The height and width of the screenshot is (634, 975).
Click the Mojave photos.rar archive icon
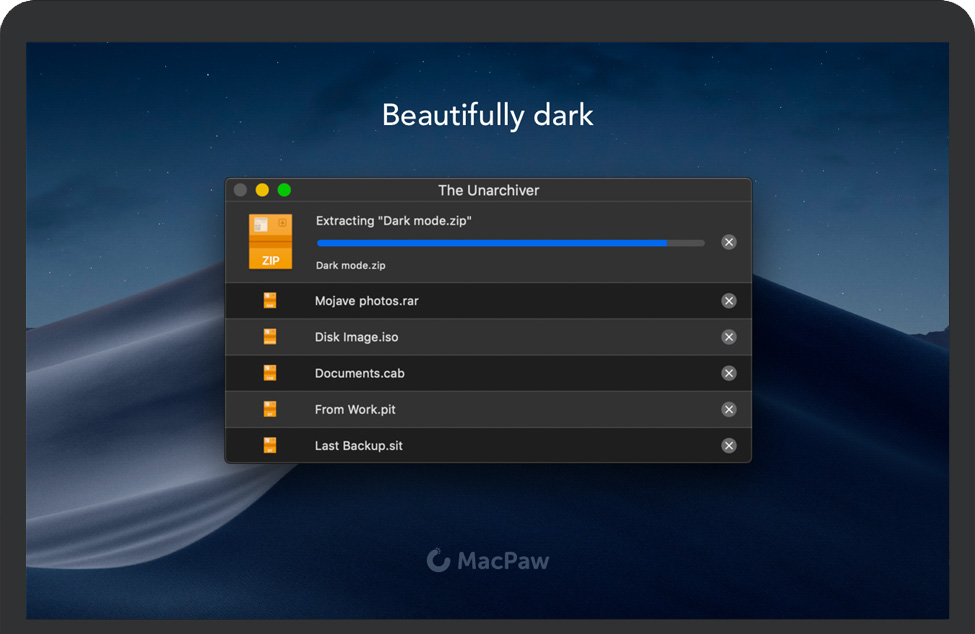(270, 301)
